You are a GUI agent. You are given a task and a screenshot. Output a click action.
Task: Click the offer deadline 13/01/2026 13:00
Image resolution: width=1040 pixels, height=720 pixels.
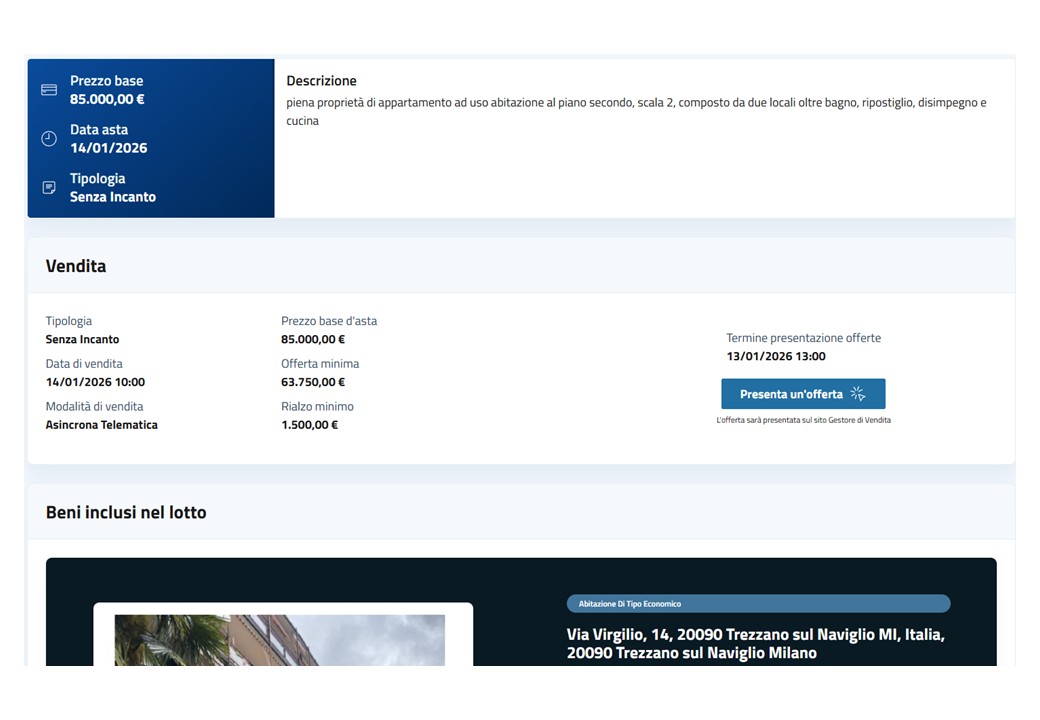click(x=776, y=356)
